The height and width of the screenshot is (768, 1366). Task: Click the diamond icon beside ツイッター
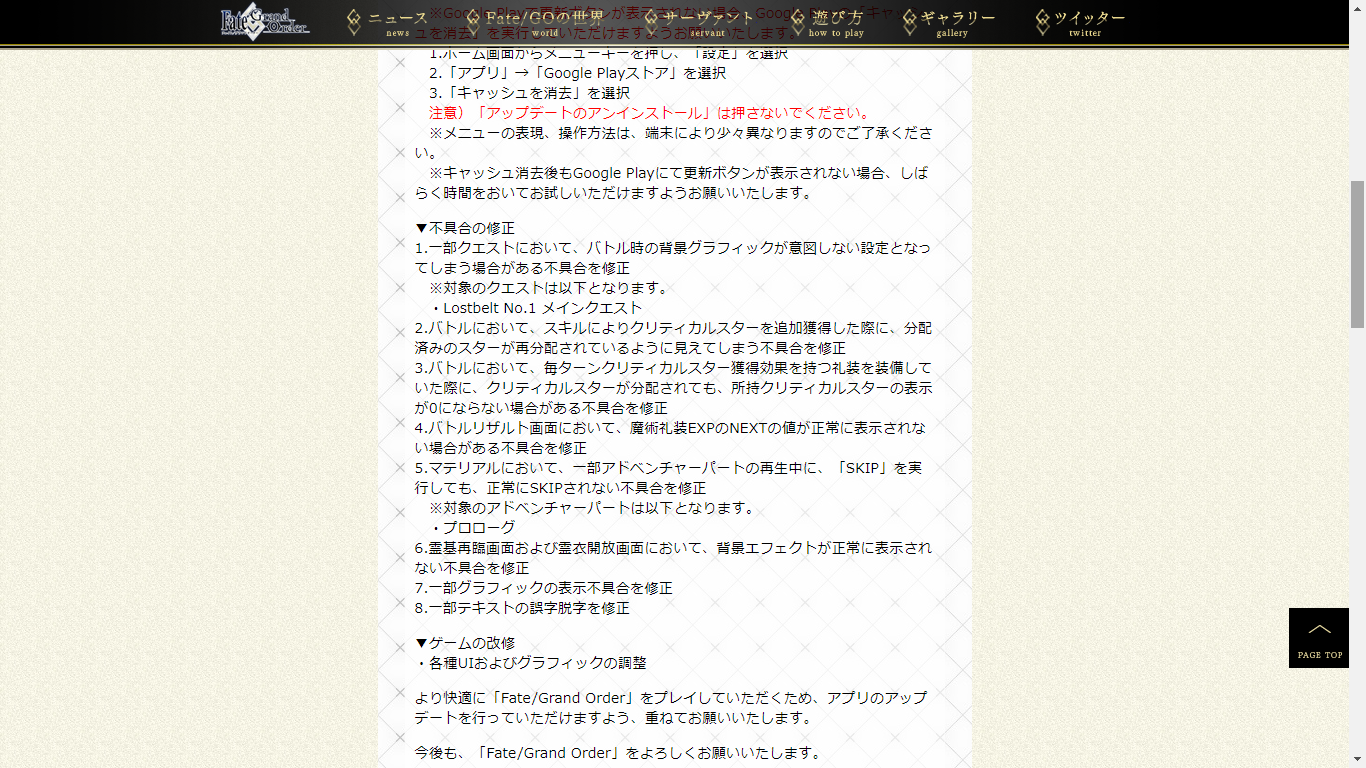[x=1043, y=22]
